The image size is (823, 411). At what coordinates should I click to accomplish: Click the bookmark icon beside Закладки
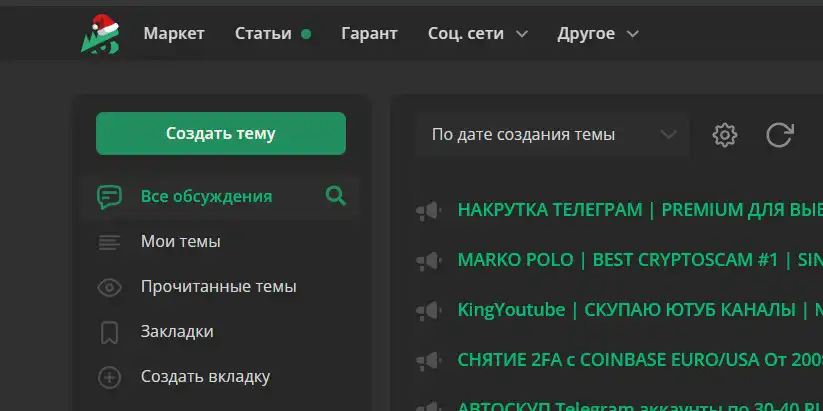point(109,332)
